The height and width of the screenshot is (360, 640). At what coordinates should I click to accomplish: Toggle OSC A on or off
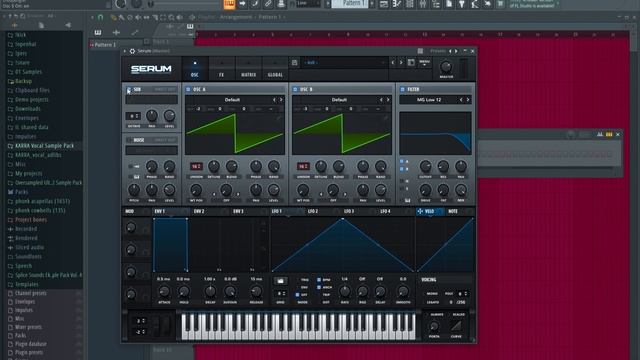point(188,89)
